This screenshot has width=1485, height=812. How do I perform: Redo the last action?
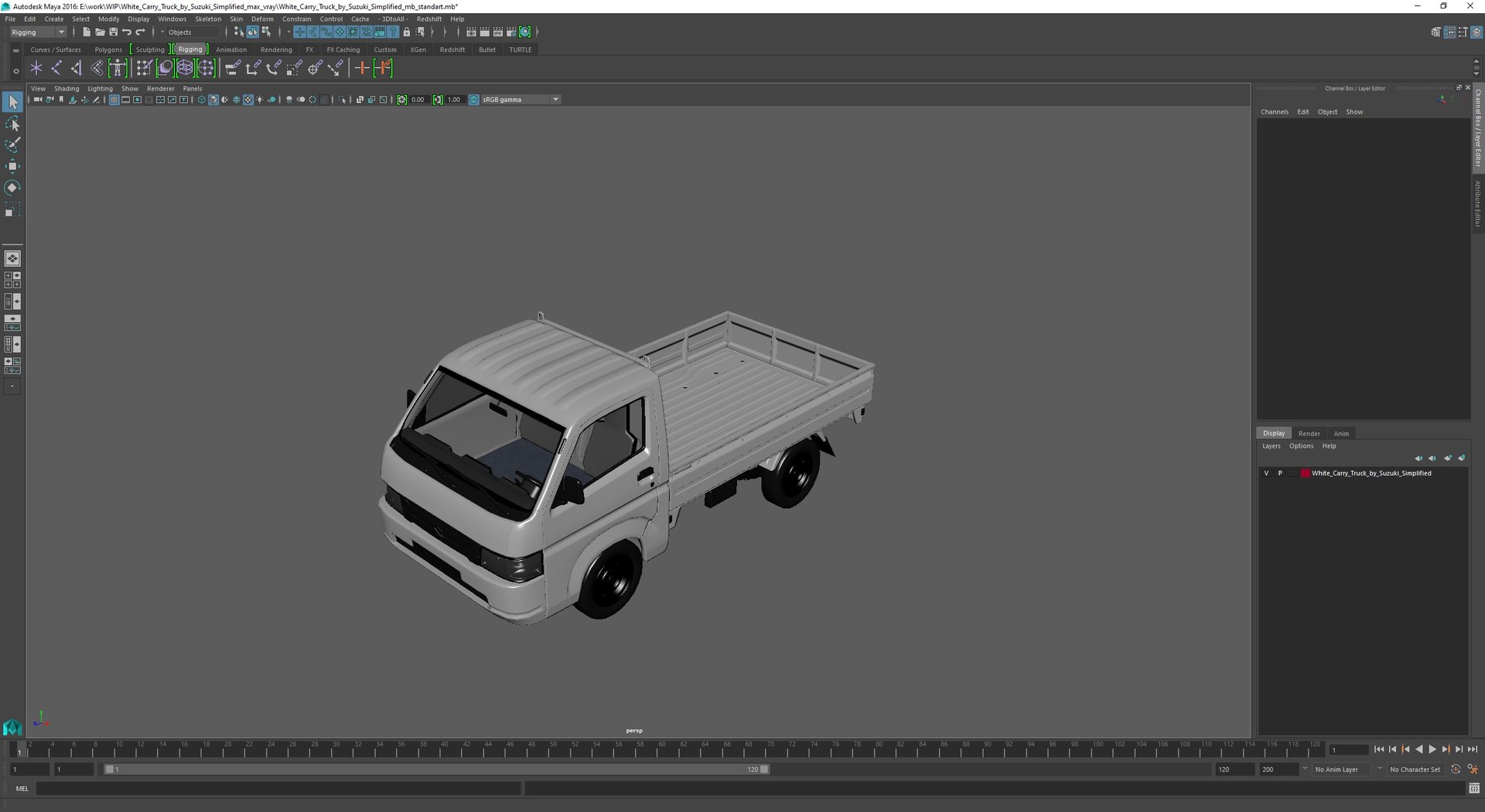pyautogui.click(x=141, y=32)
